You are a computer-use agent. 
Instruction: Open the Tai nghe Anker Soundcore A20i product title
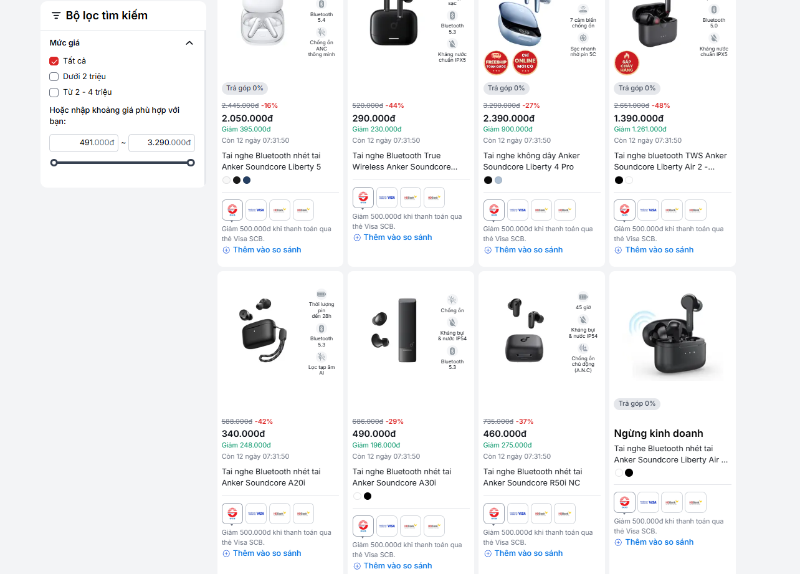271,477
